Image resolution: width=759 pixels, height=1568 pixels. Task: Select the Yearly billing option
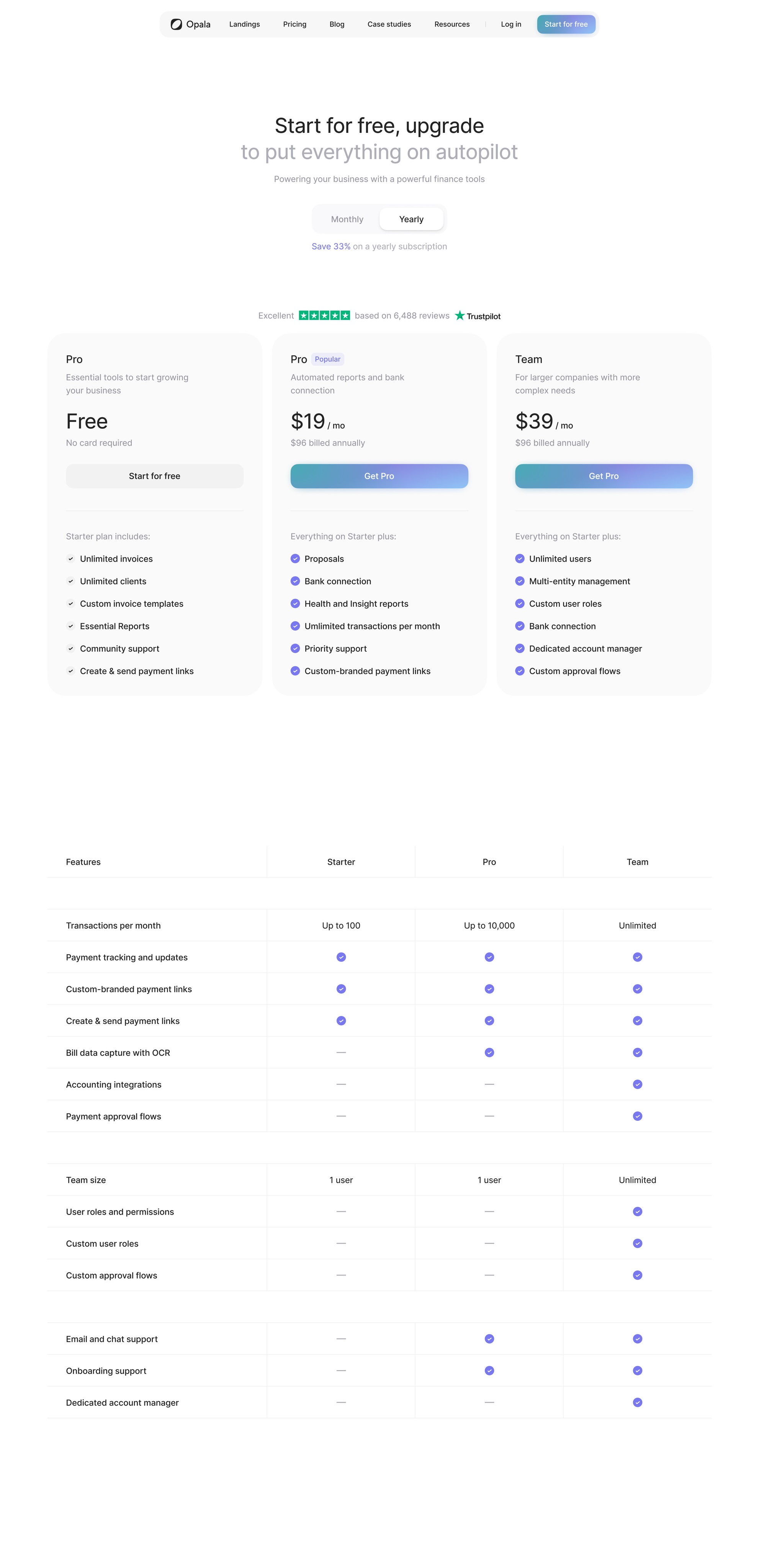click(x=411, y=219)
